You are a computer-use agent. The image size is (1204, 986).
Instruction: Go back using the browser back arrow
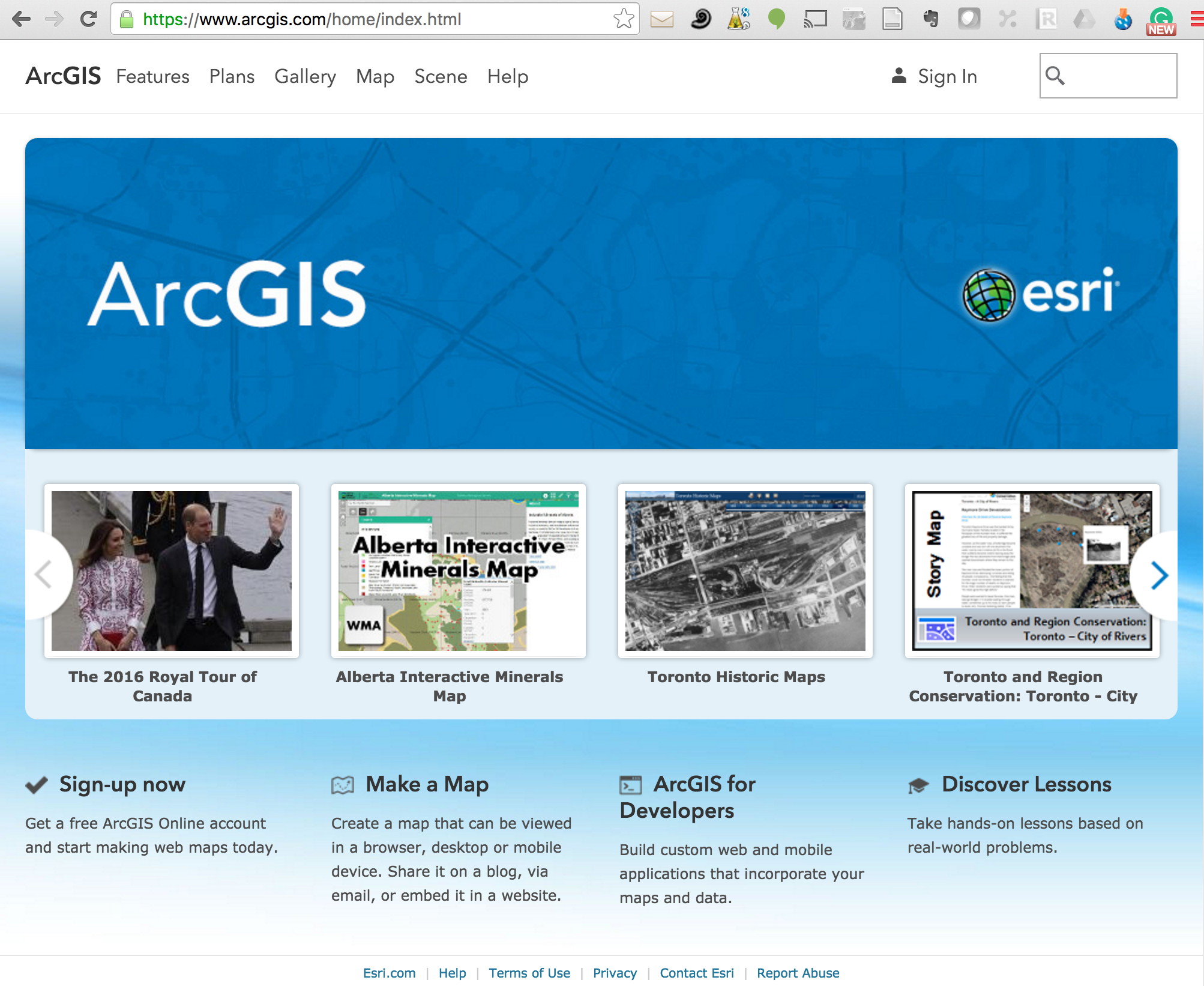21,19
